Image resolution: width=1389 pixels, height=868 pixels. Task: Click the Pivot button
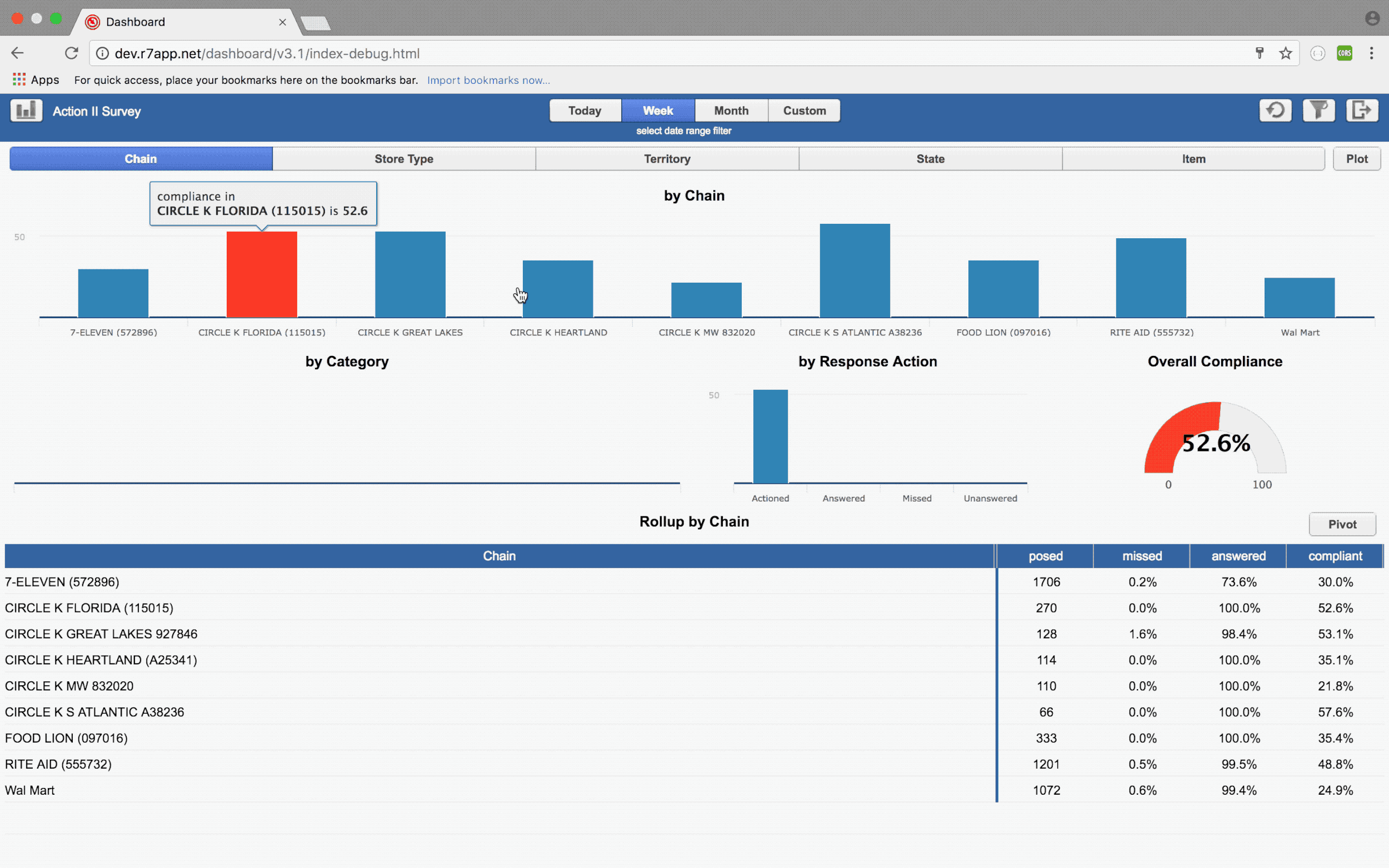click(1342, 524)
